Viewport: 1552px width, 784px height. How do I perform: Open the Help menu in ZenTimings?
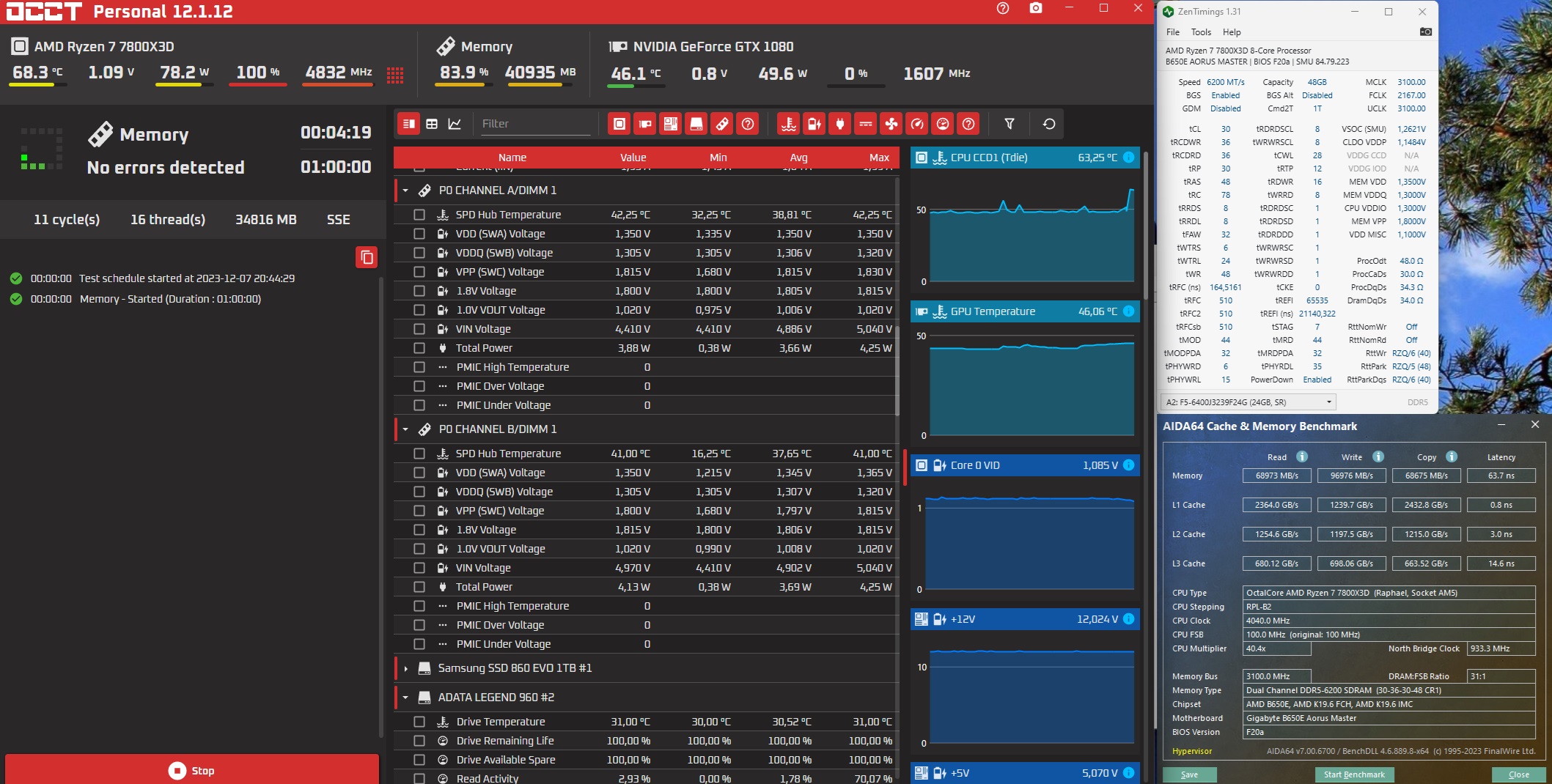coord(1232,32)
